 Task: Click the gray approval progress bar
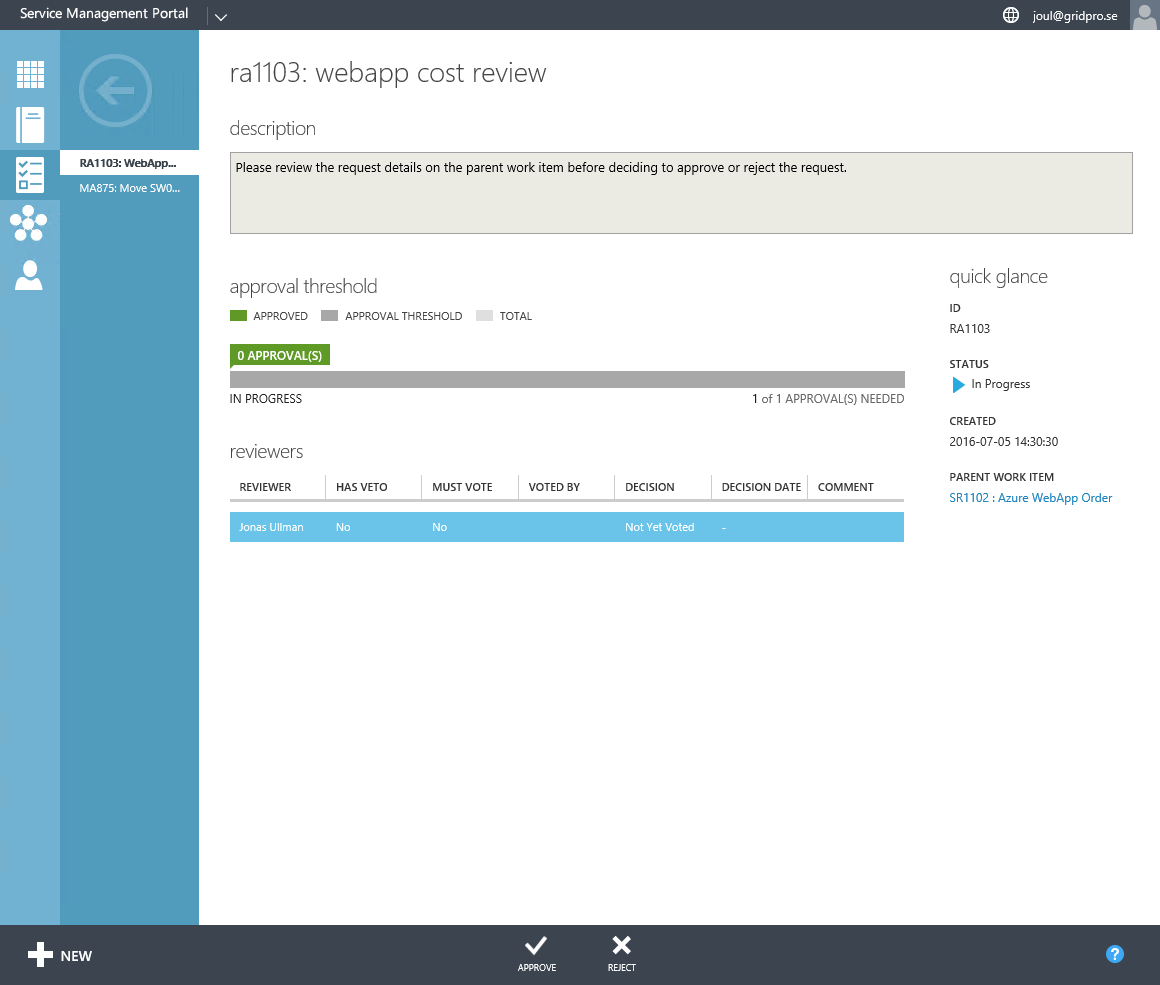567,380
